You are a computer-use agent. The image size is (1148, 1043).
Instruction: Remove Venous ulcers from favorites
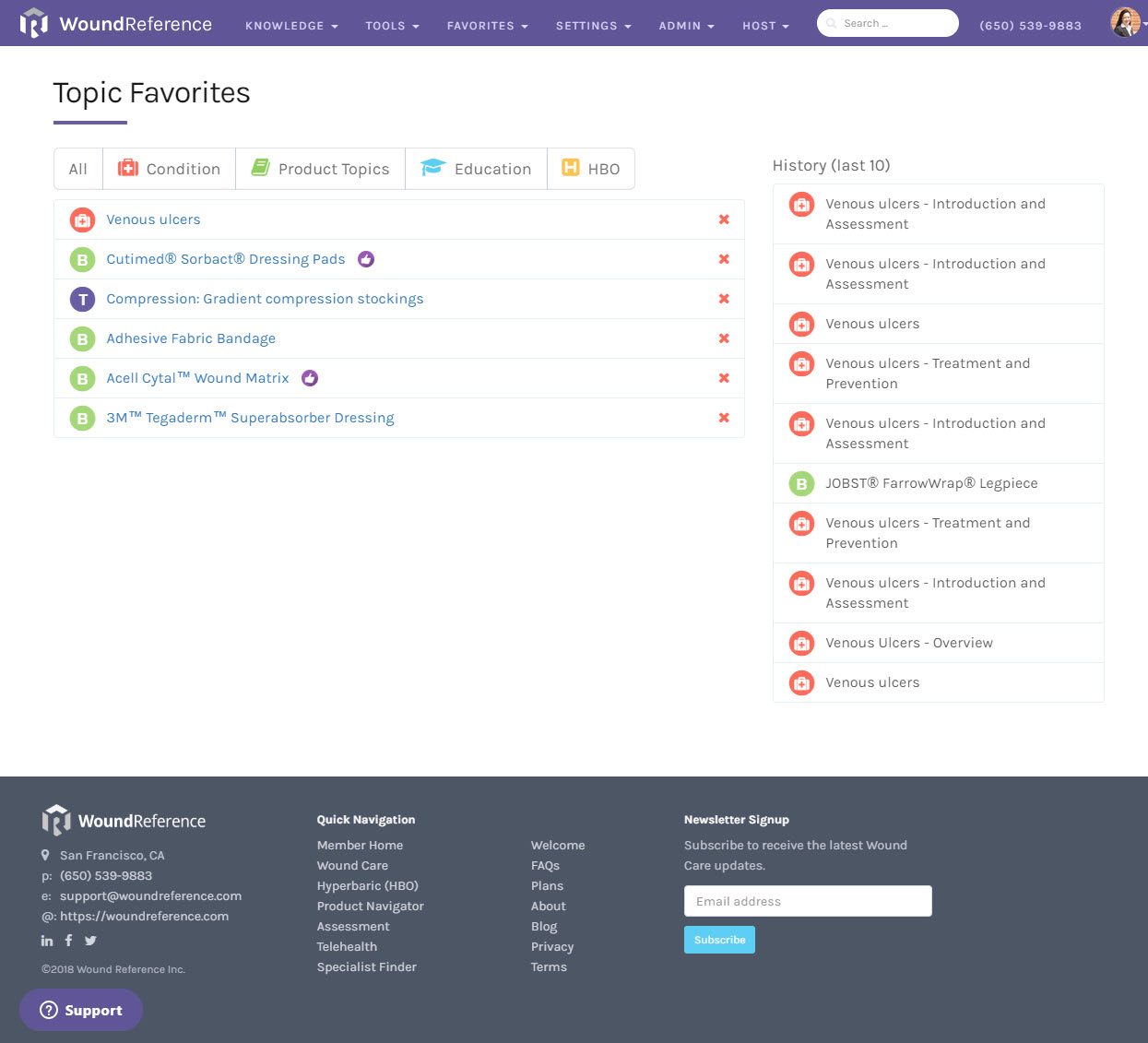pyautogui.click(x=724, y=219)
